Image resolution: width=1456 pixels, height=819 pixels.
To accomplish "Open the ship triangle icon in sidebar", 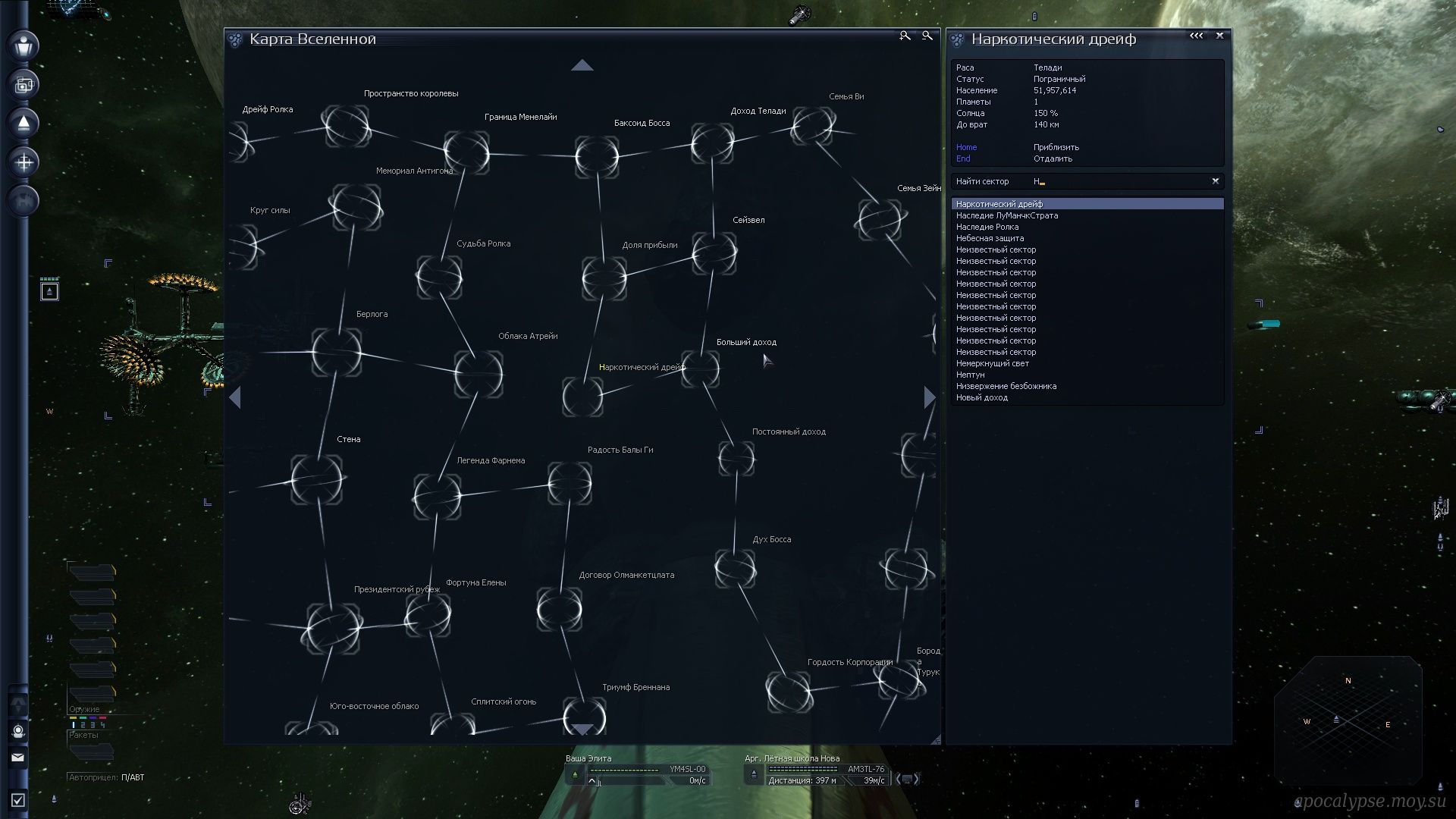I will [24, 123].
